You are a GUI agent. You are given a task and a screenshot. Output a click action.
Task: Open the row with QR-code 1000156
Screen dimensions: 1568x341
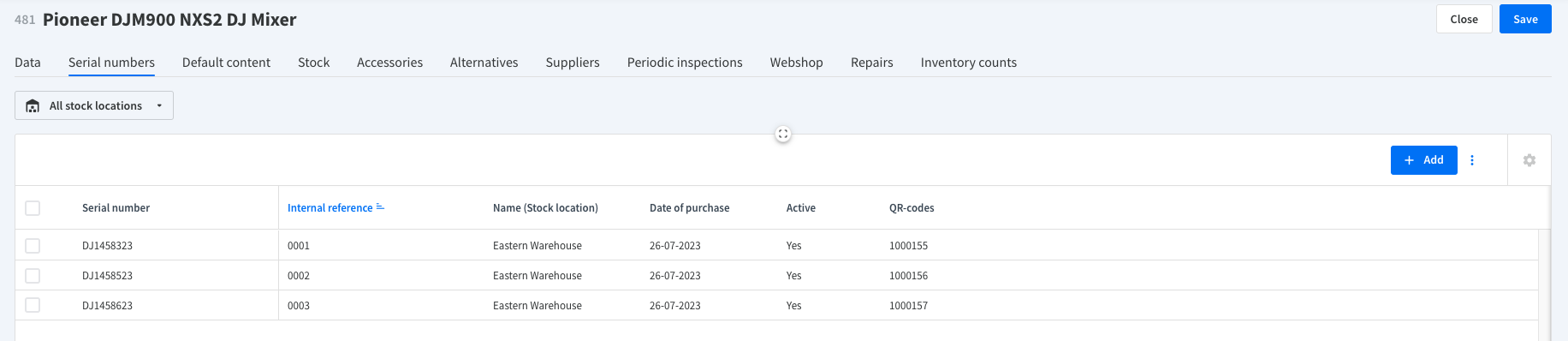(776, 276)
